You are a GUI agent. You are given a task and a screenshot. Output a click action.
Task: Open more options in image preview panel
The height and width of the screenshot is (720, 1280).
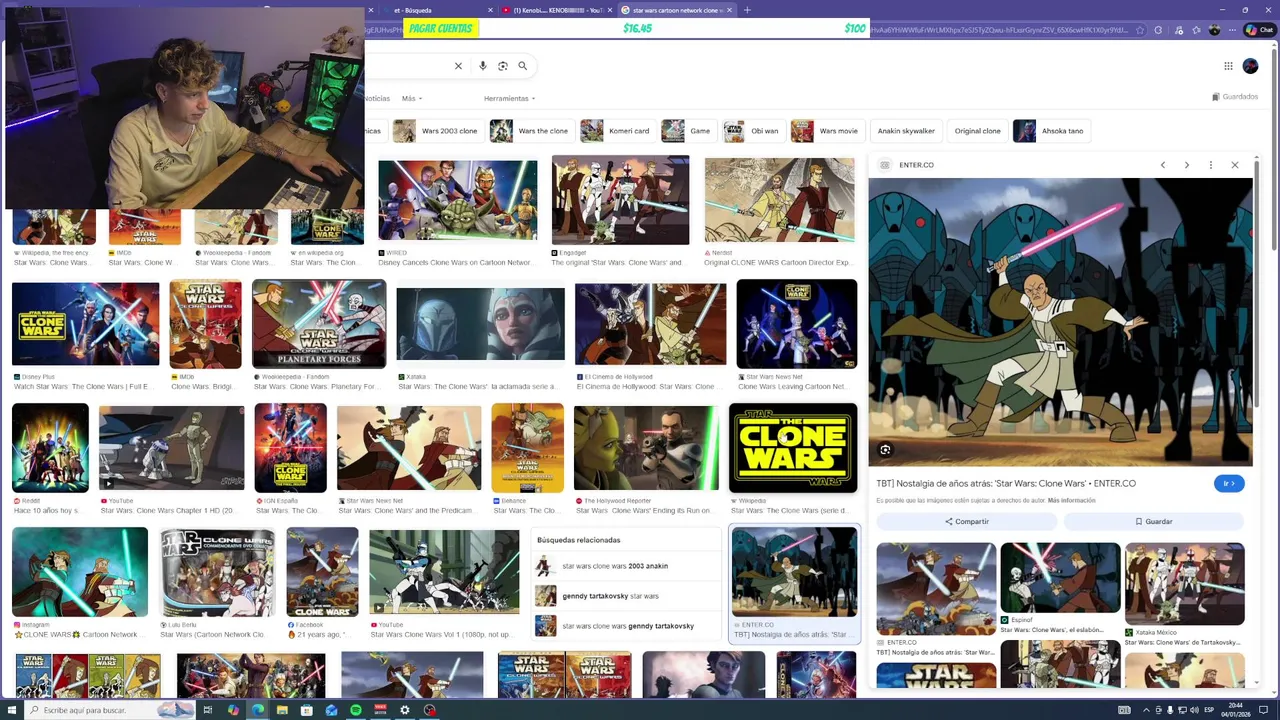(x=1211, y=165)
